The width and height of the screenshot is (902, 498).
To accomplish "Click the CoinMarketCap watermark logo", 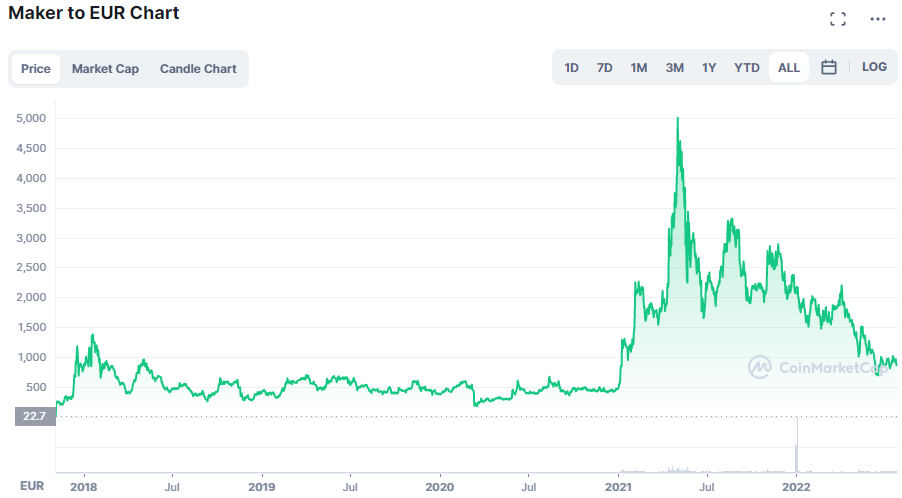I will [x=817, y=367].
